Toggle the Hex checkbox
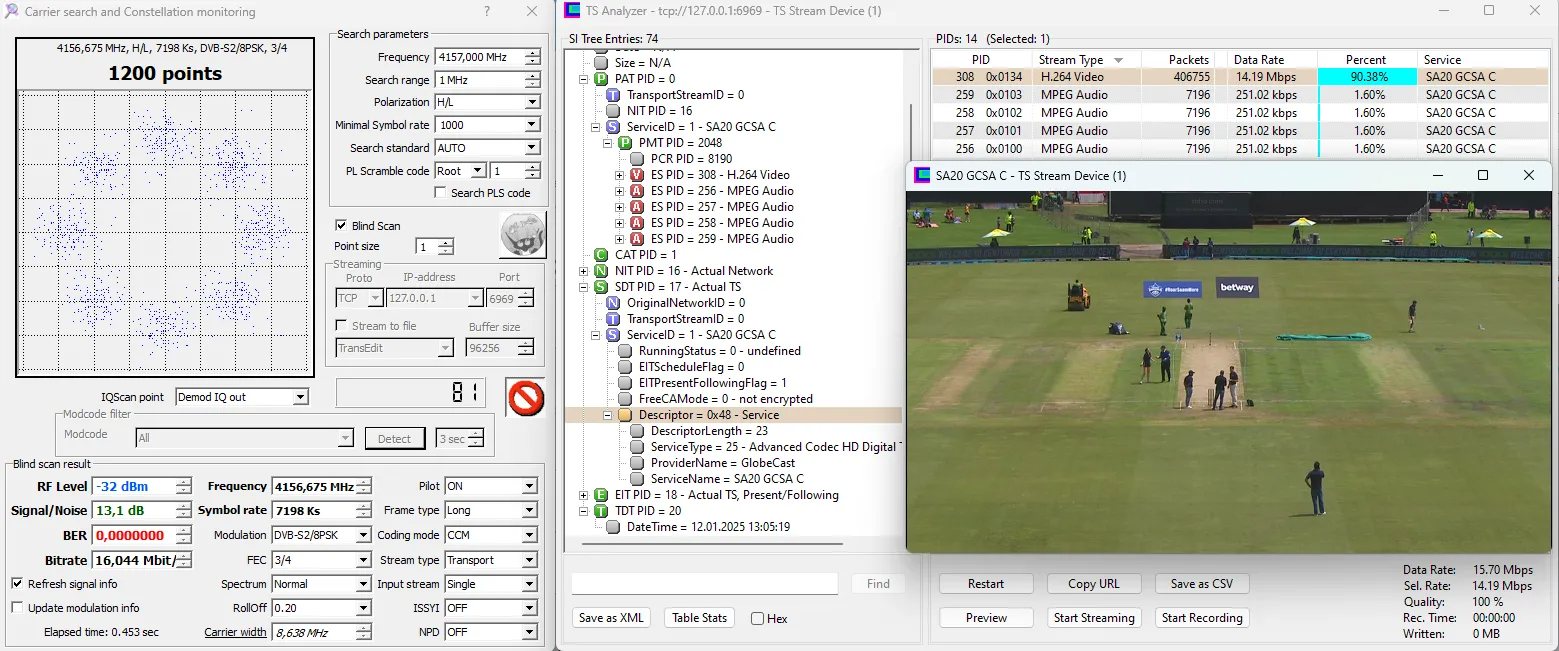The height and width of the screenshot is (651, 1559). [x=758, y=619]
